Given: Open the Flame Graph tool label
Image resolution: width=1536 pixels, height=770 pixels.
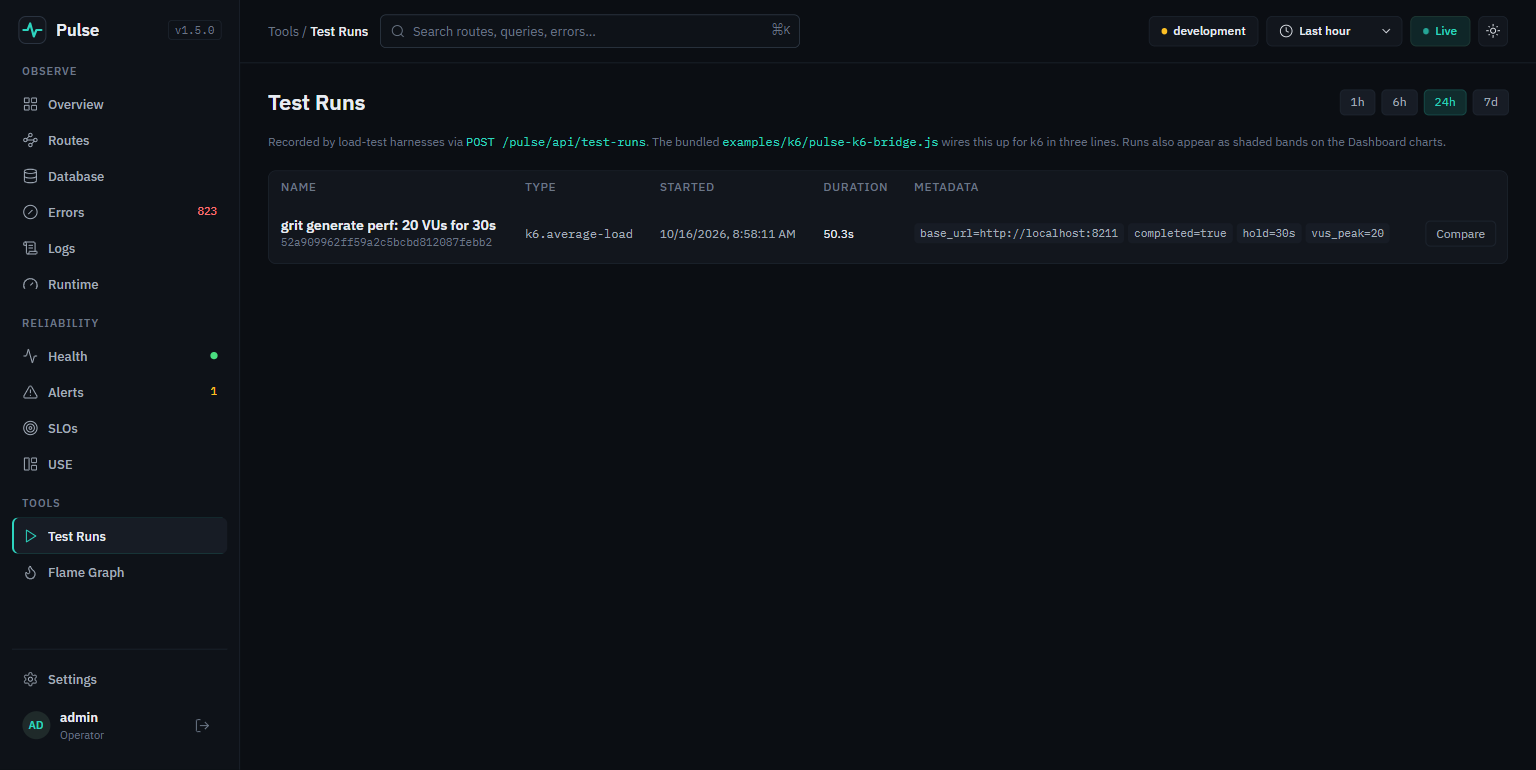Looking at the screenshot, I should [86, 572].
